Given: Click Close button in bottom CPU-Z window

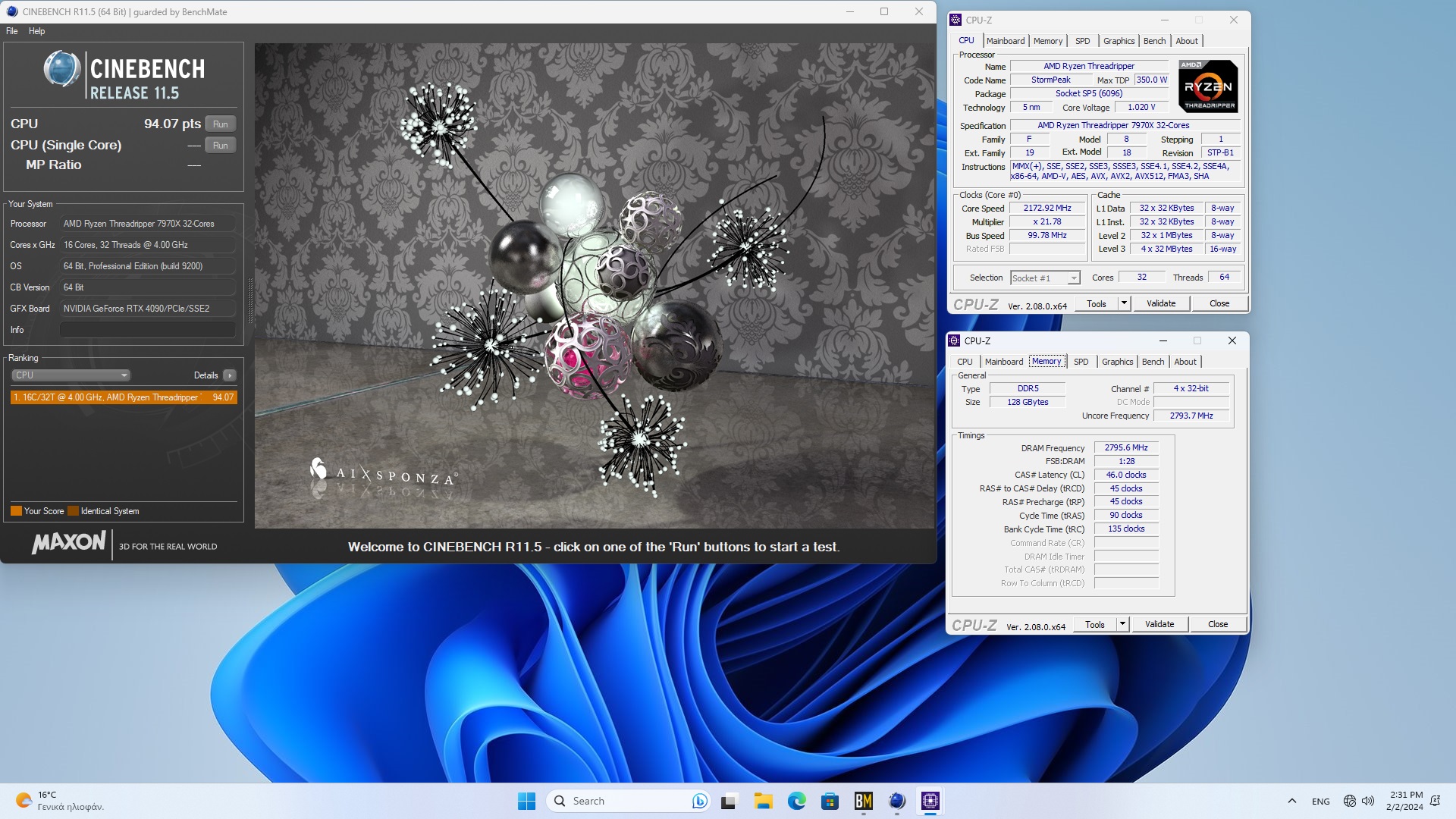Looking at the screenshot, I should coord(1218,624).
